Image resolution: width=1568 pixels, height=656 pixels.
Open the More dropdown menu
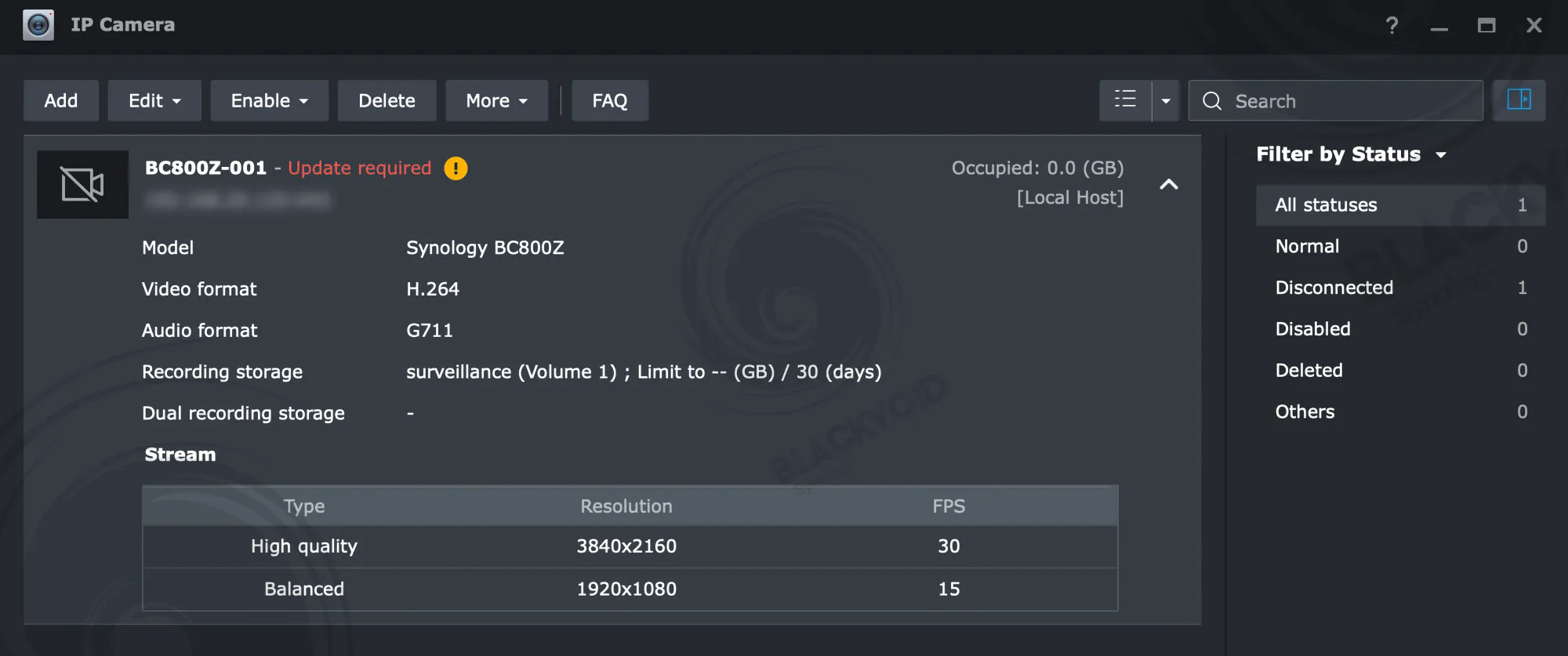(x=496, y=101)
